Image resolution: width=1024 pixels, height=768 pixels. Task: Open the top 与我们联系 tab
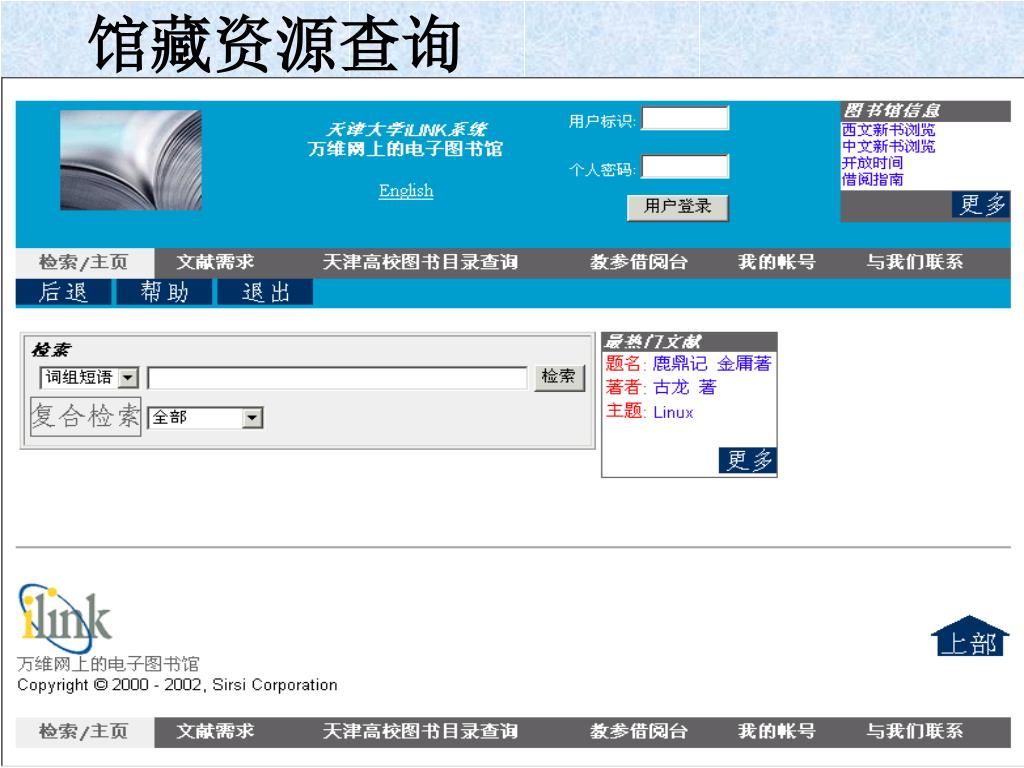(x=914, y=263)
